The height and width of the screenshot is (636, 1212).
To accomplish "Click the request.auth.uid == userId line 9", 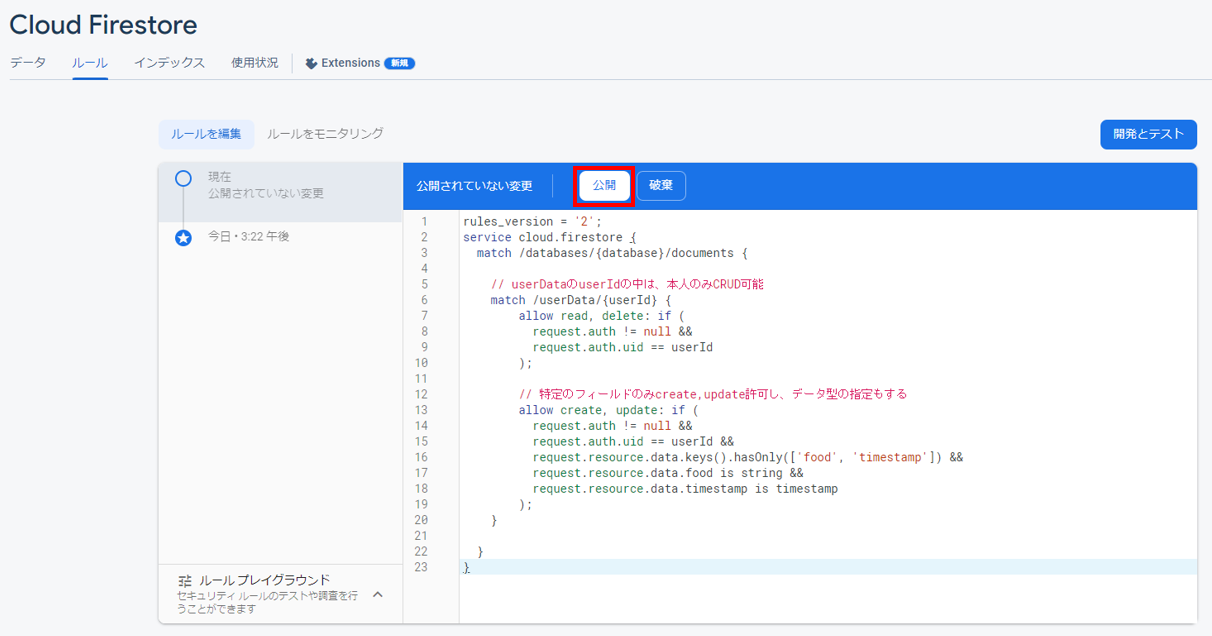I will click(x=622, y=347).
